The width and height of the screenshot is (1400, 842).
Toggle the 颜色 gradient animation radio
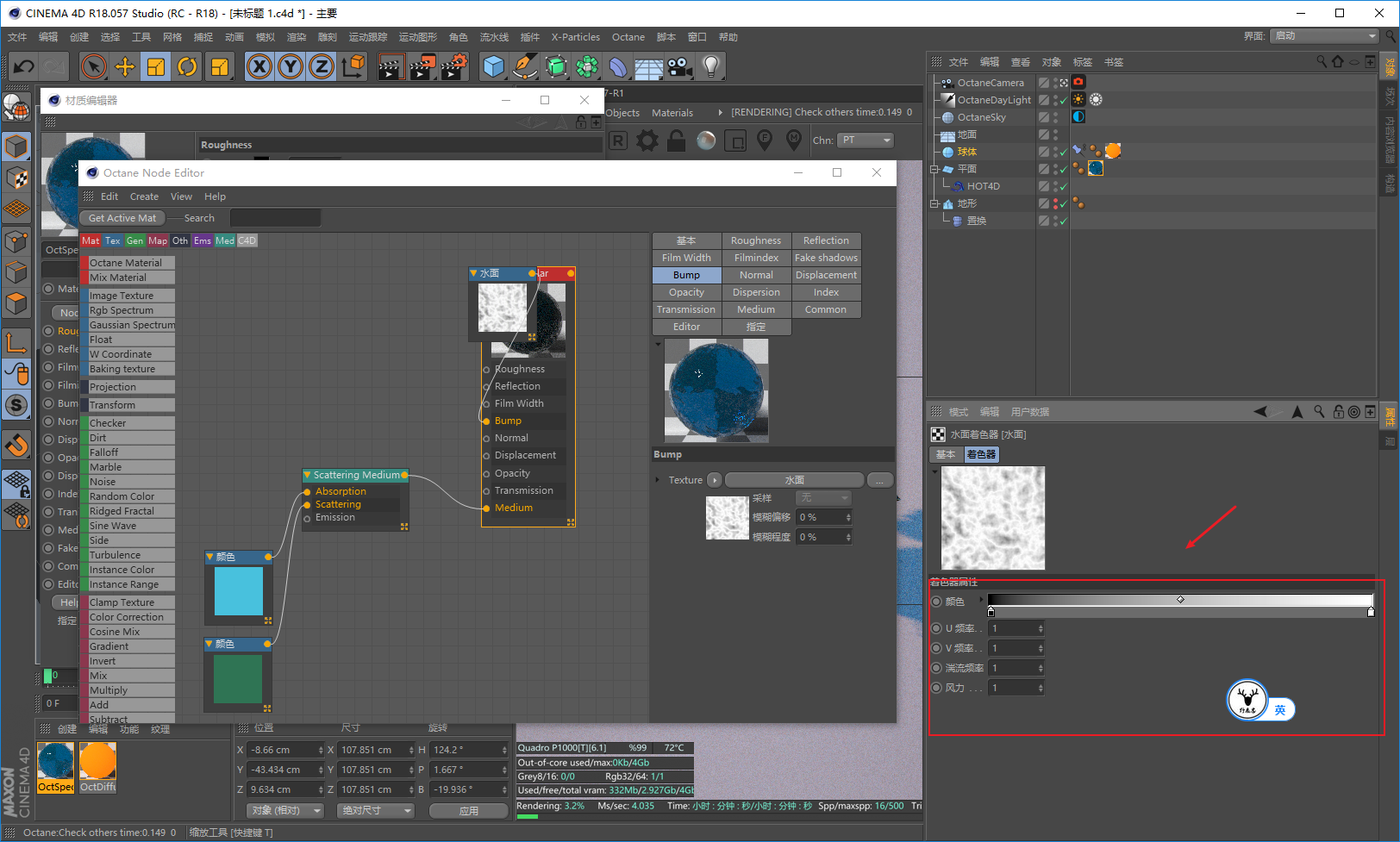tap(937, 602)
